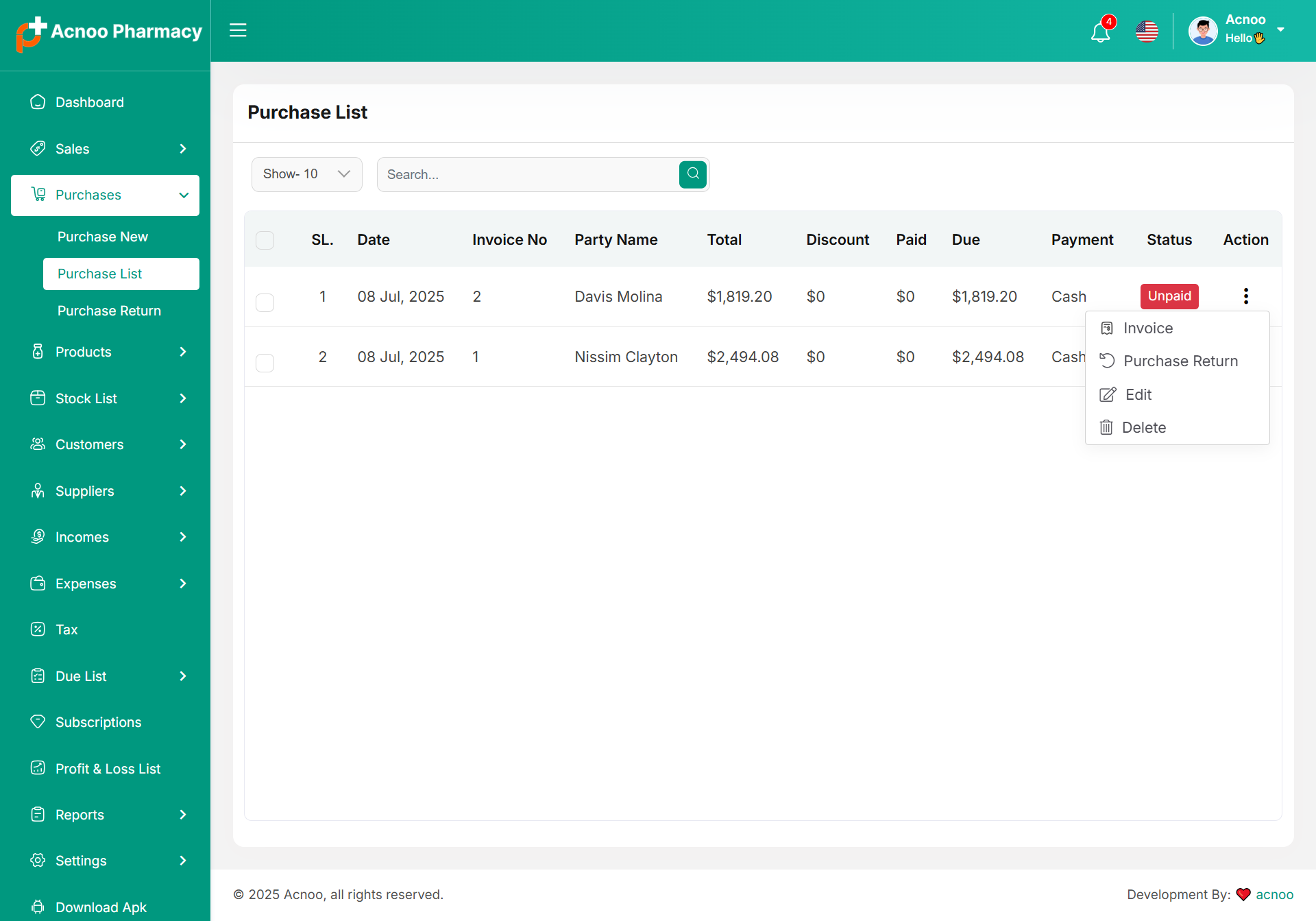
Task: Click the Acnoo Pharmacy logo
Action: 108,32
